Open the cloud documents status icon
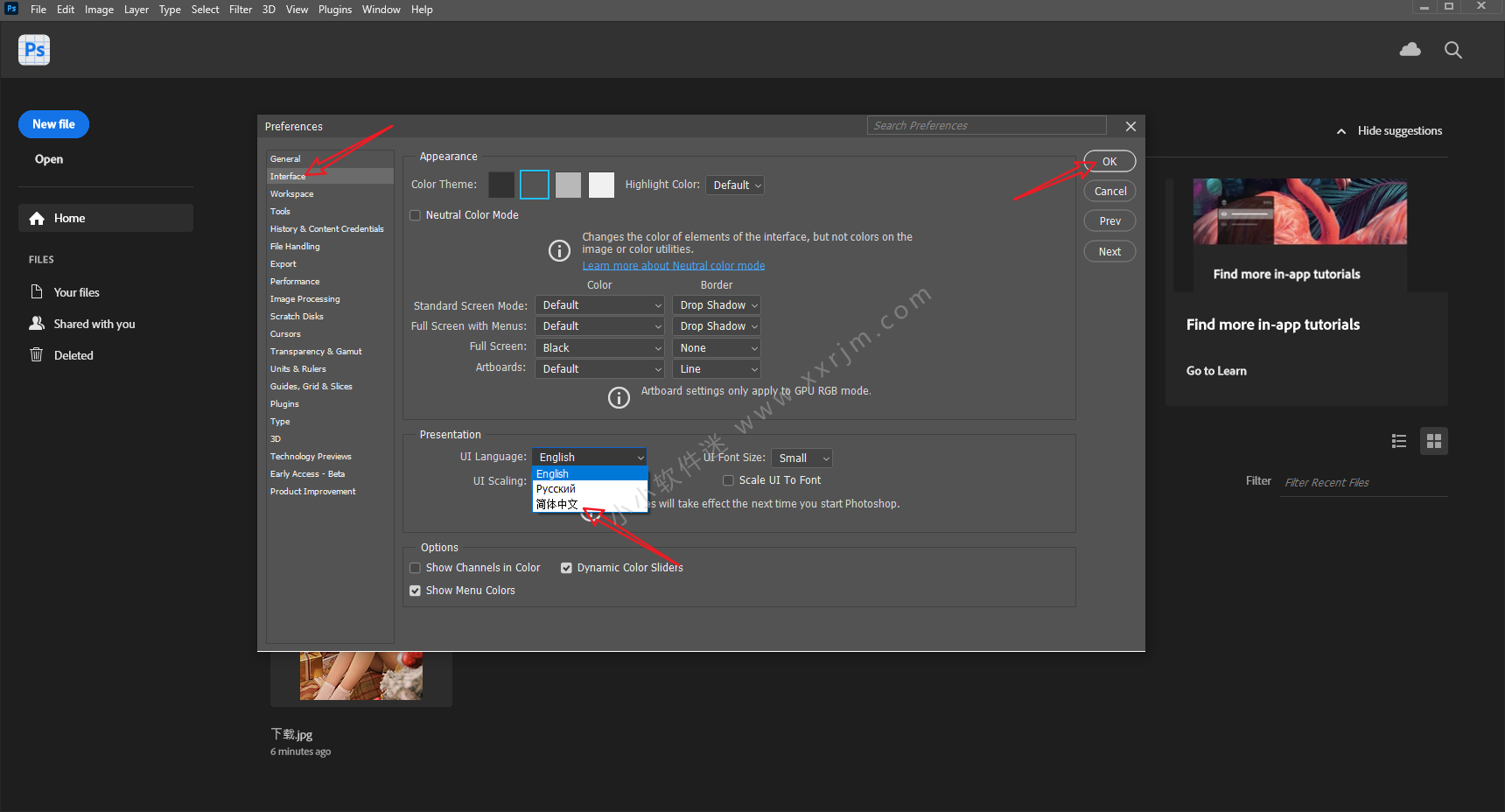This screenshot has height=812, width=1505. [x=1410, y=50]
